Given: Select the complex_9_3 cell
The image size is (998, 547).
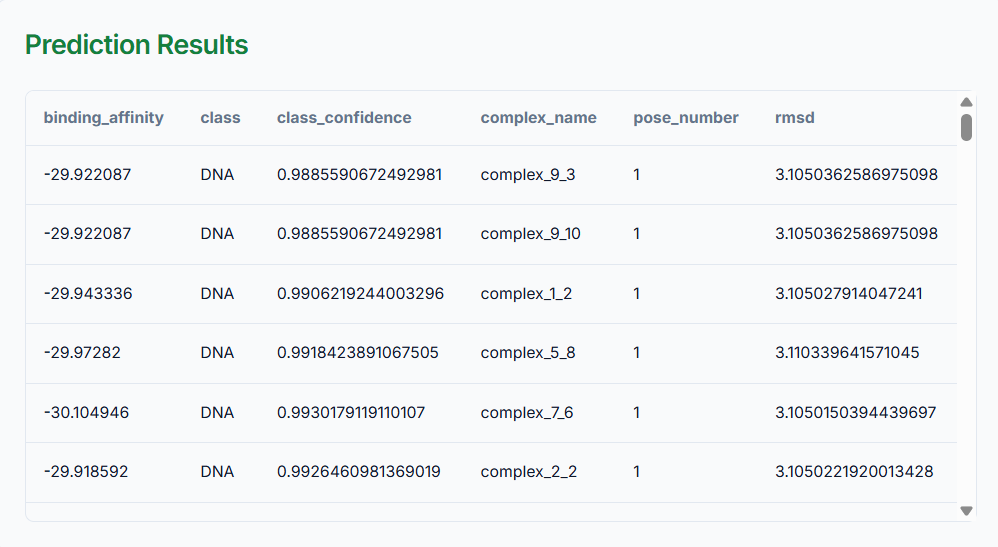Looking at the screenshot, I should pyautogui.click(x=527, y=175).
